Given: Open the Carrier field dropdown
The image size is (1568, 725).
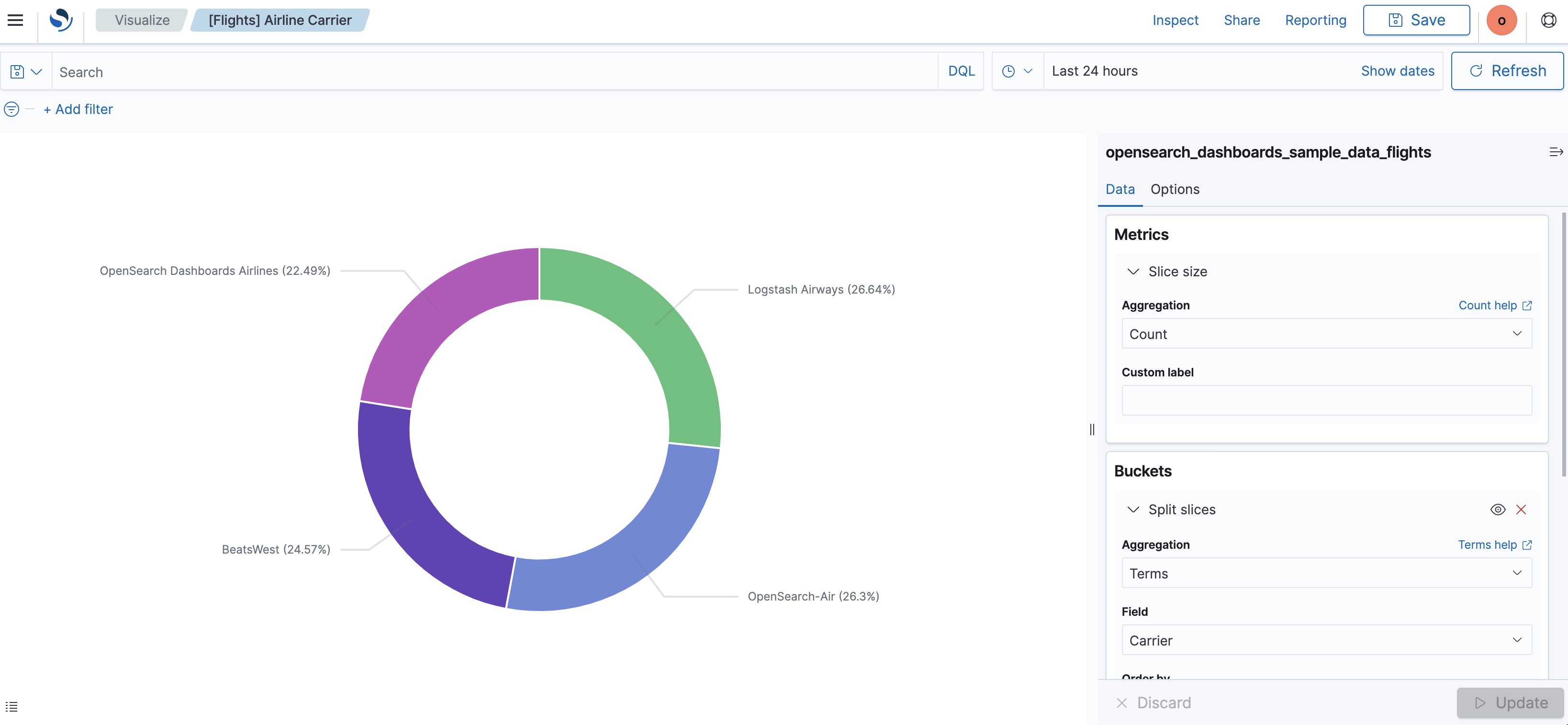Looking at the screenshot, I should [1326, 640].
